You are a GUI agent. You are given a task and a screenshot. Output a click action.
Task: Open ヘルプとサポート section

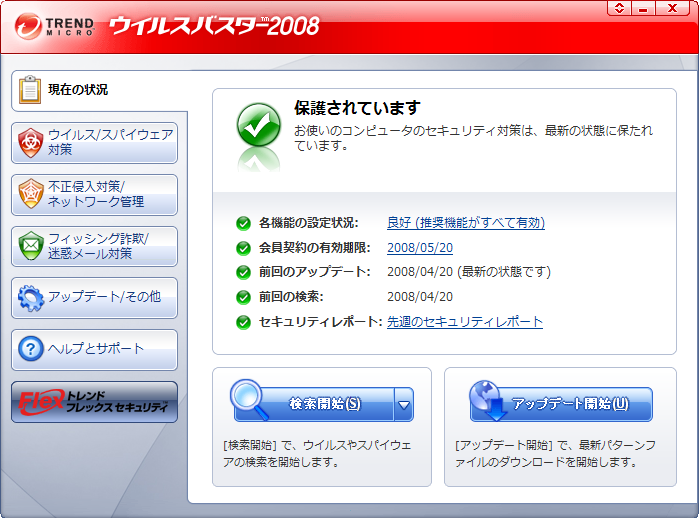94,350
